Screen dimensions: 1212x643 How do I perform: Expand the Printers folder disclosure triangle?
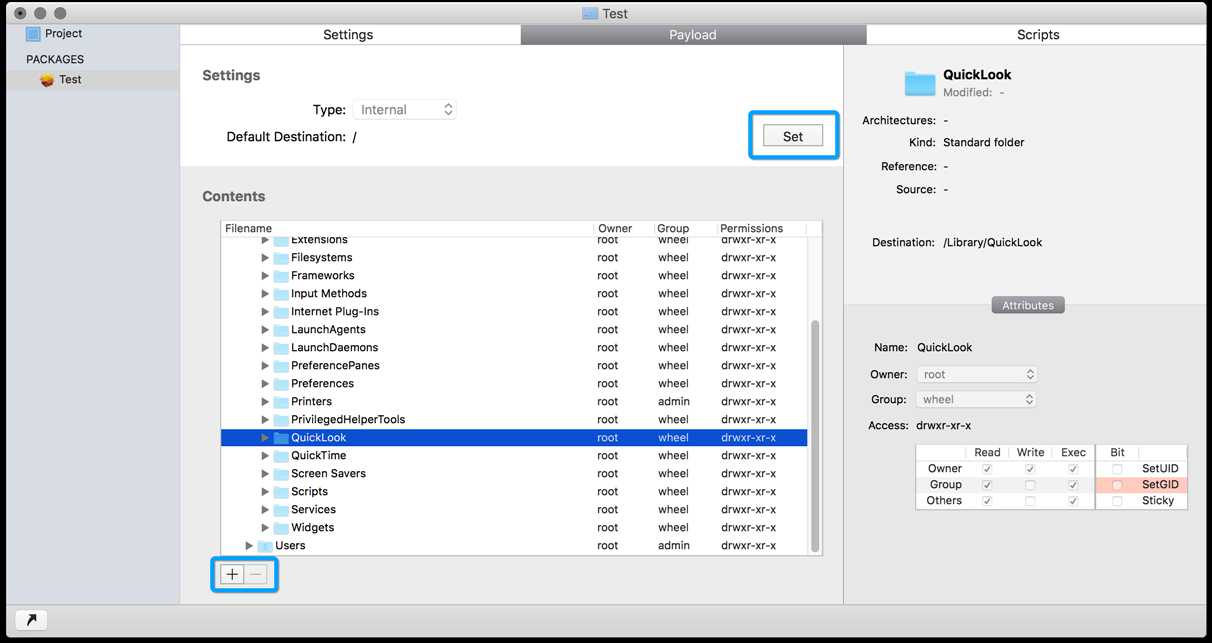coord(265,402)
